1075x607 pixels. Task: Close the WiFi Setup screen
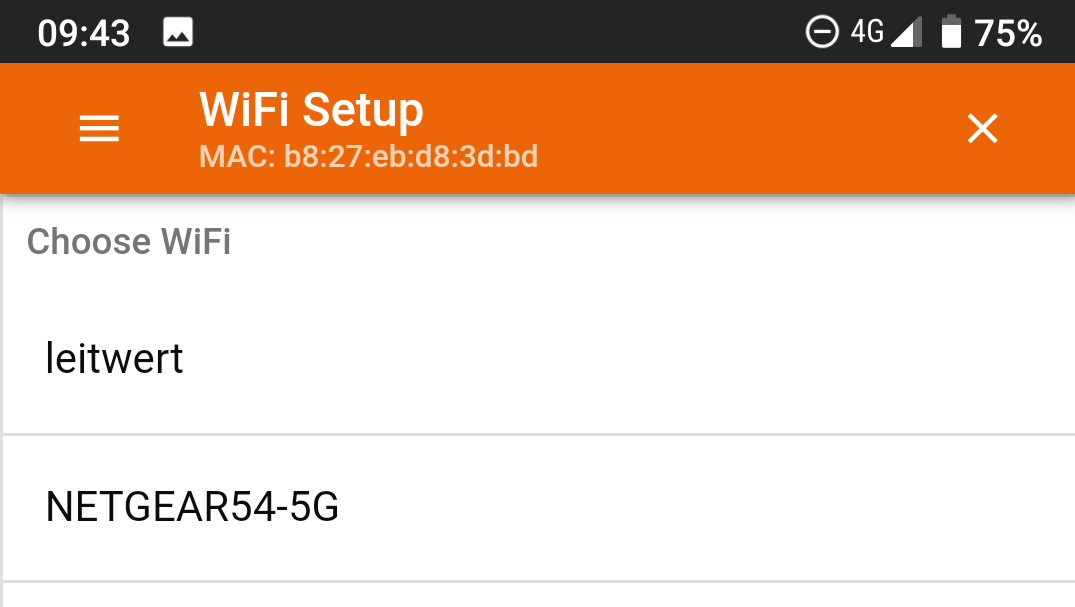982,128
